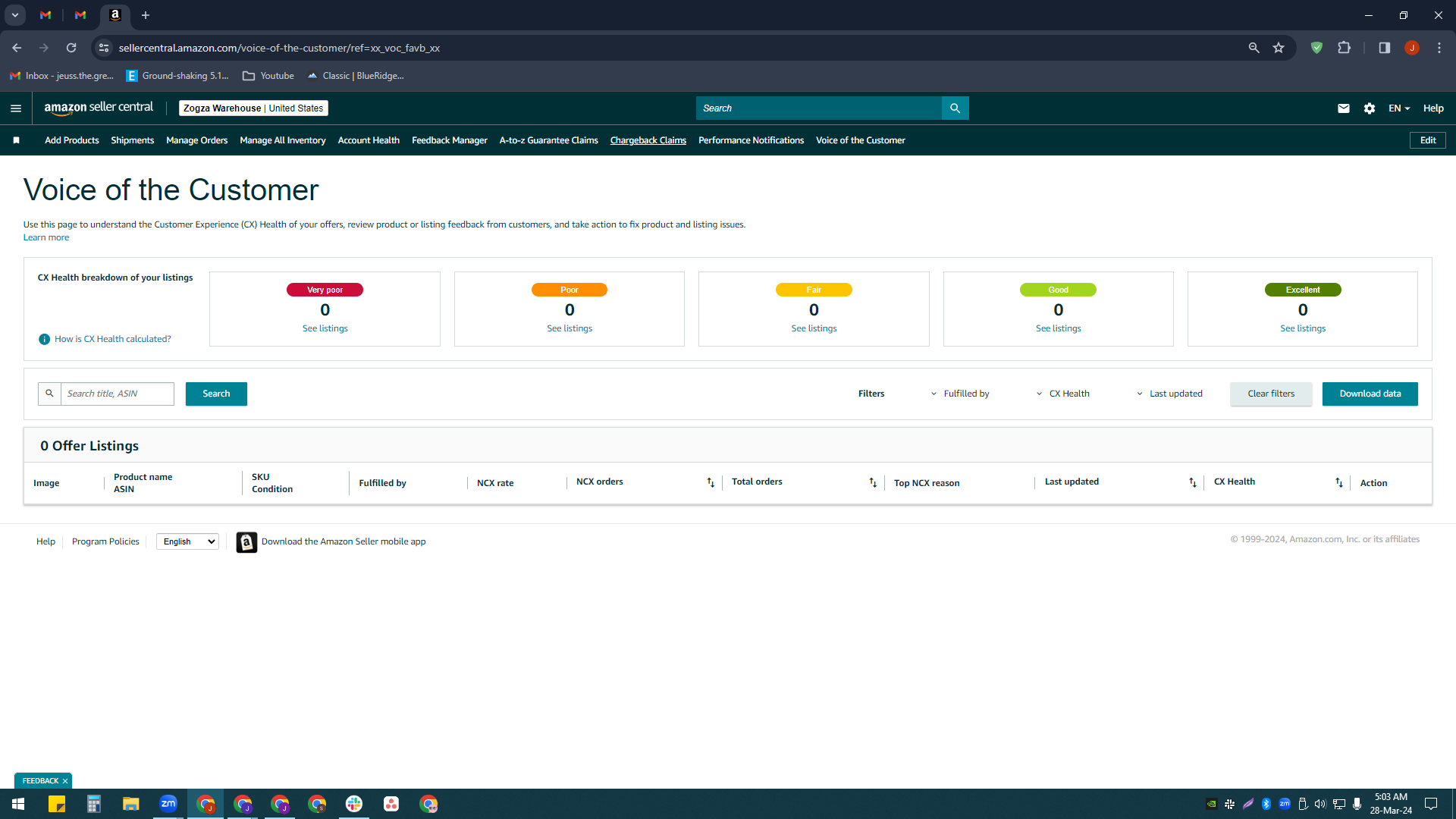Screen dimensions: 1456x819
Task: Click the teal Search button
Action: tap(216, 394)
